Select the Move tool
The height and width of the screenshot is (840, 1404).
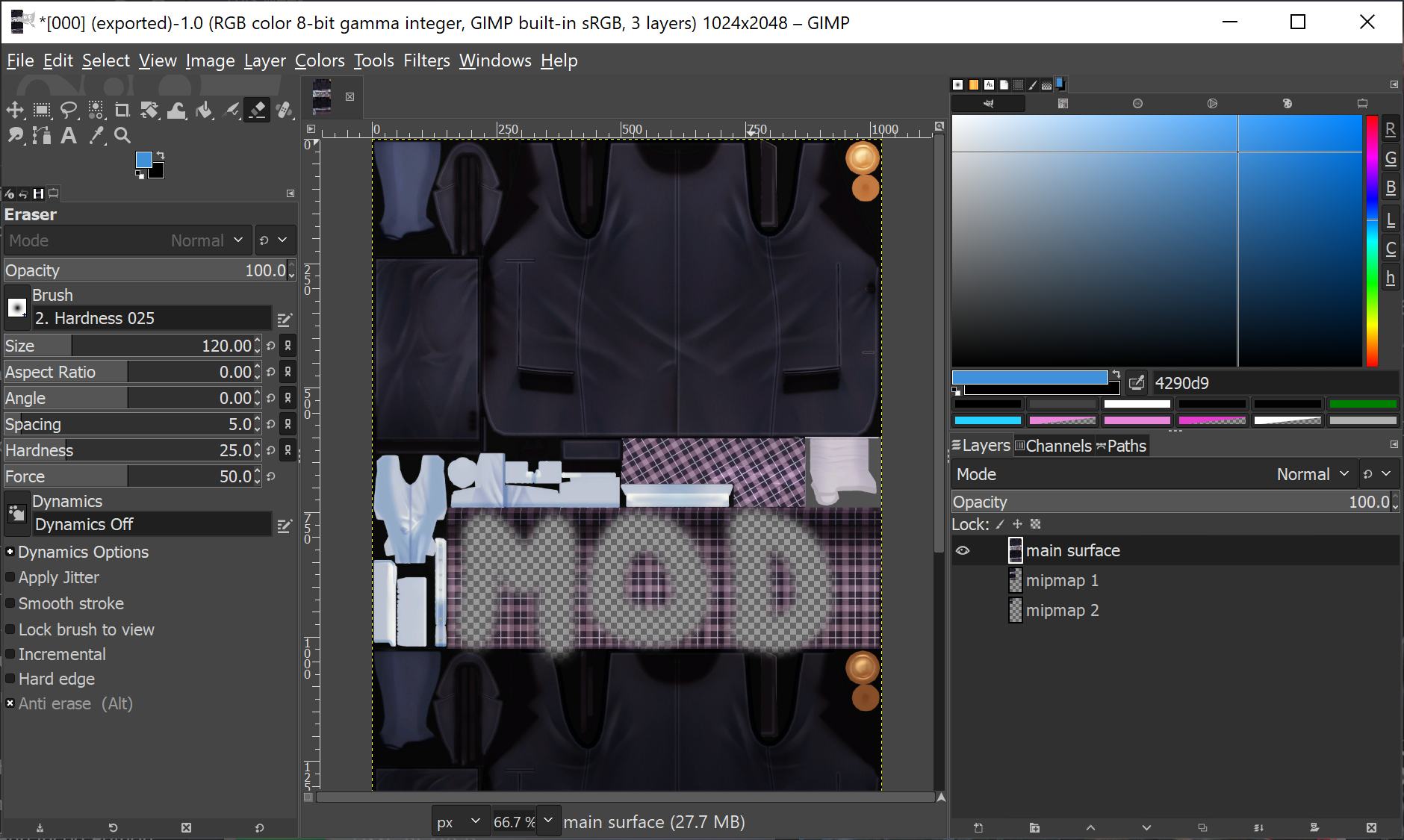coord(15,111)
